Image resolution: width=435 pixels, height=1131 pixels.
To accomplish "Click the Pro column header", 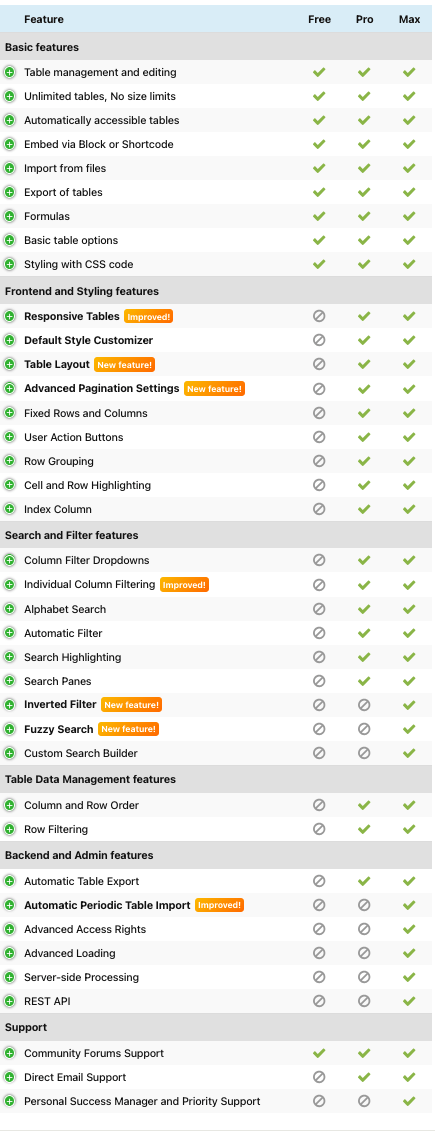I will point(364,19).
